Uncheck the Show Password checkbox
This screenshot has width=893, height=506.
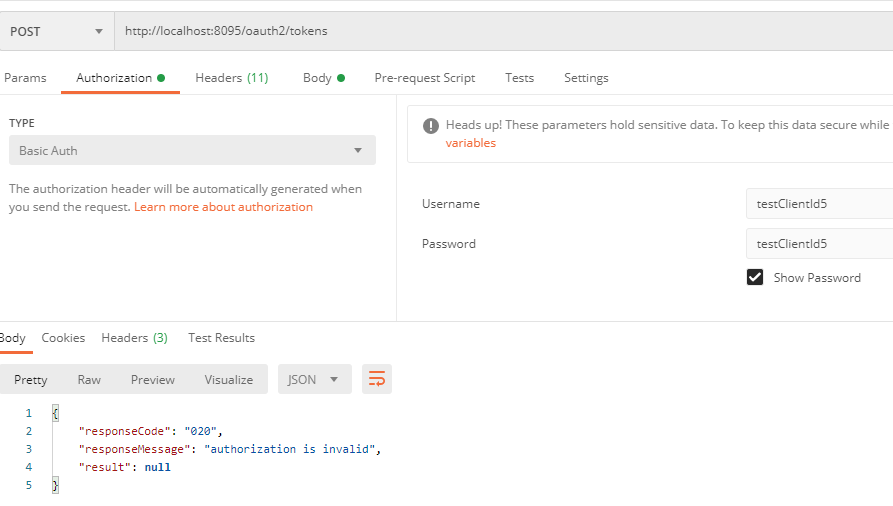click(x=755, y=278)
